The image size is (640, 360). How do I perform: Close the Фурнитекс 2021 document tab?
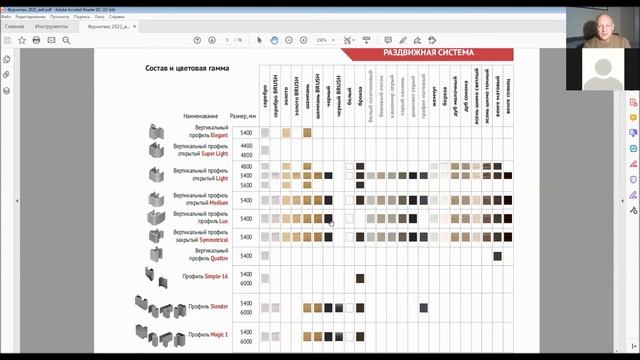(x=134, y=27)
